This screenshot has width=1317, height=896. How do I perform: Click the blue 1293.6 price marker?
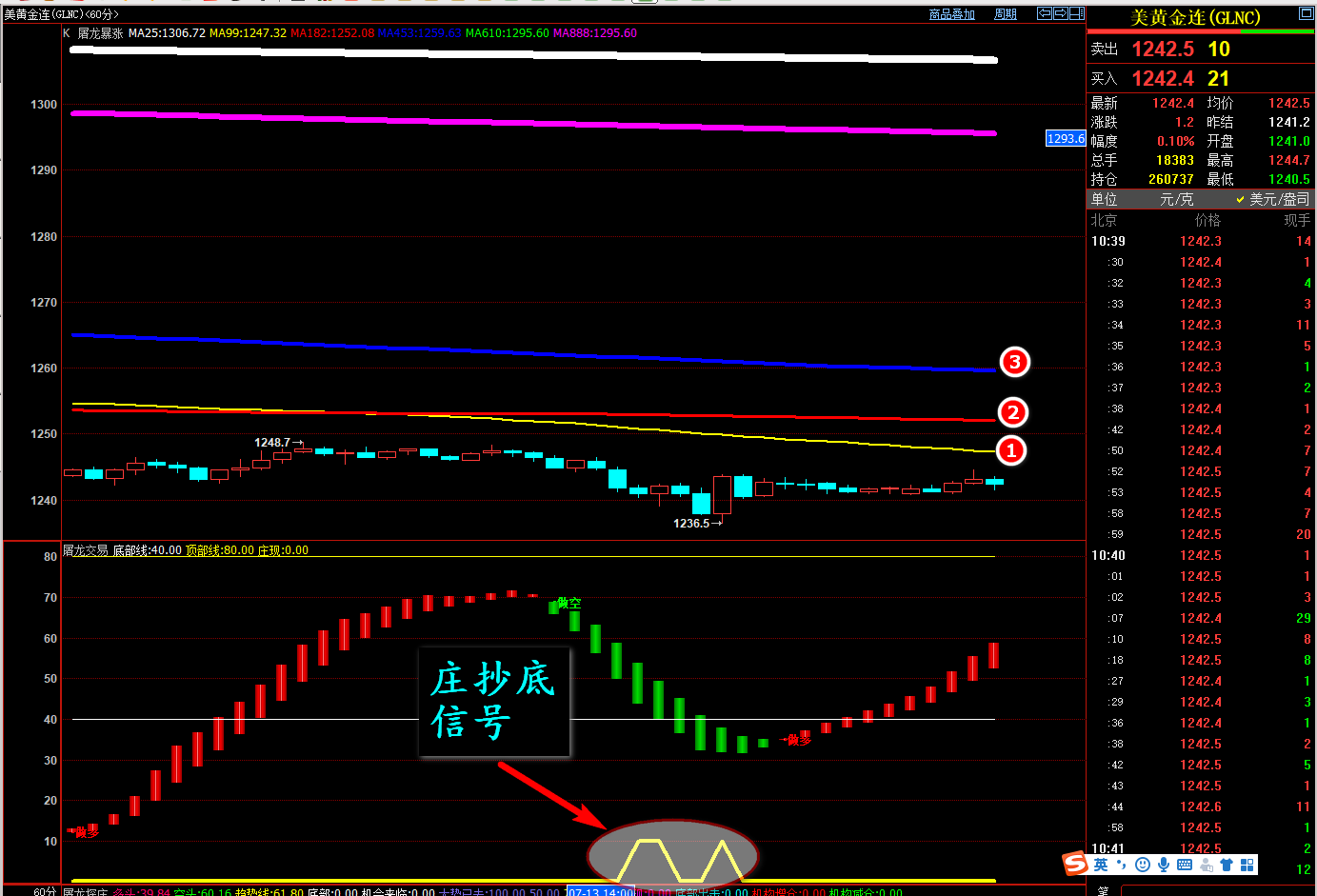point(1065,139)
